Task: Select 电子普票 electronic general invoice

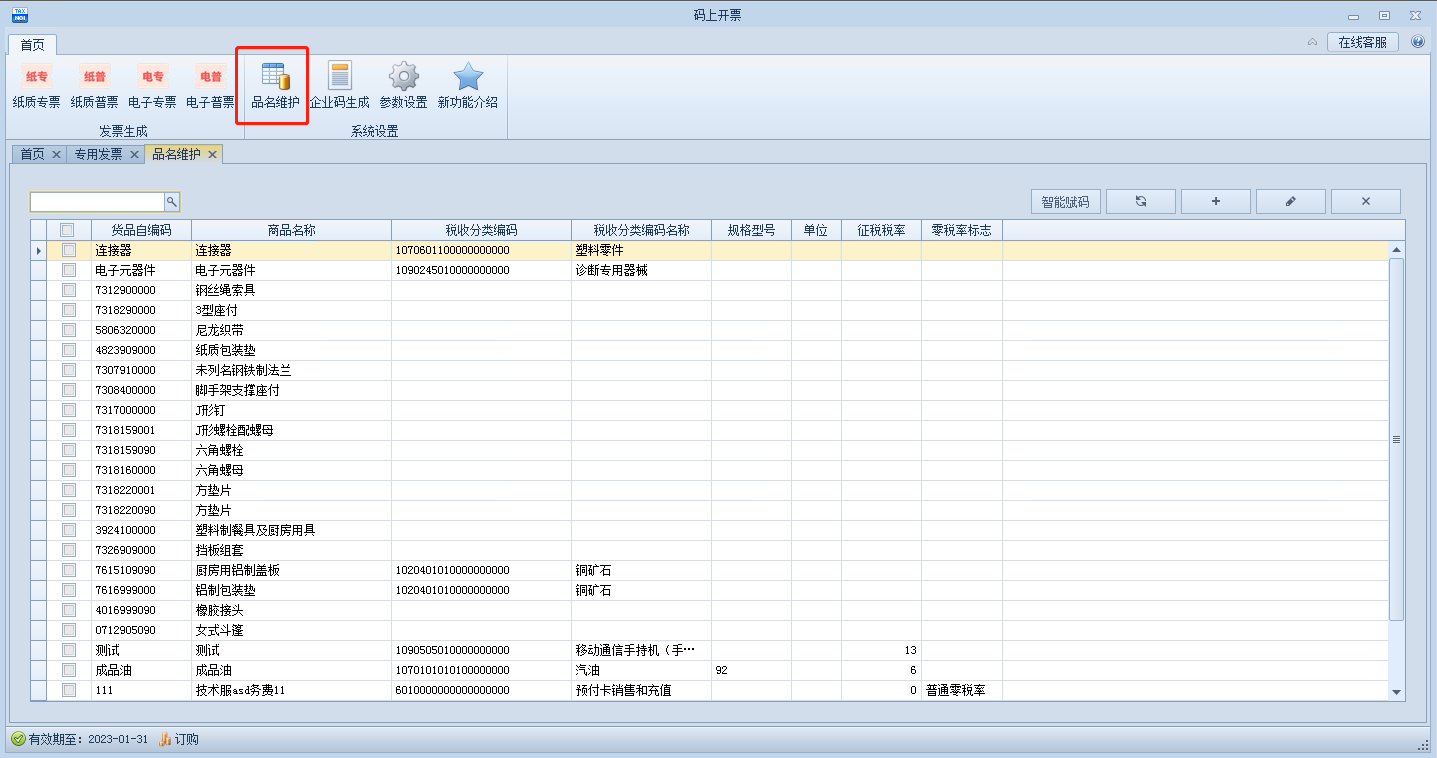Action: point(211,86)
